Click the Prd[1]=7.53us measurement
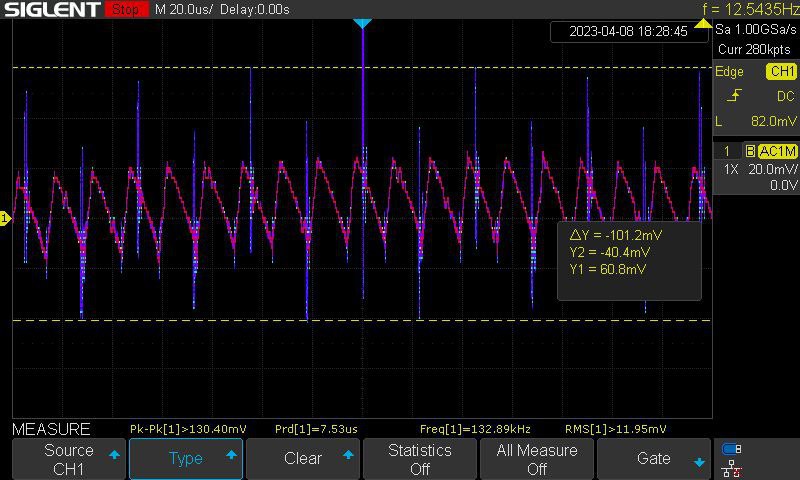 [316, 429]
